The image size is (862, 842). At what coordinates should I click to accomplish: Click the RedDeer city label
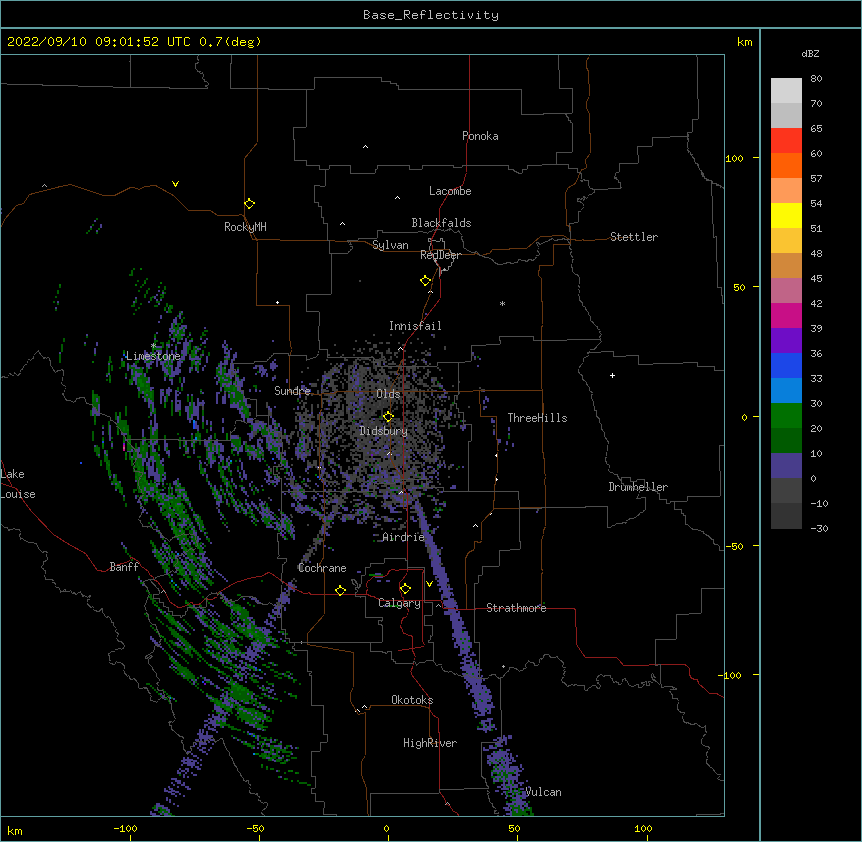click(x=440, y=255)
